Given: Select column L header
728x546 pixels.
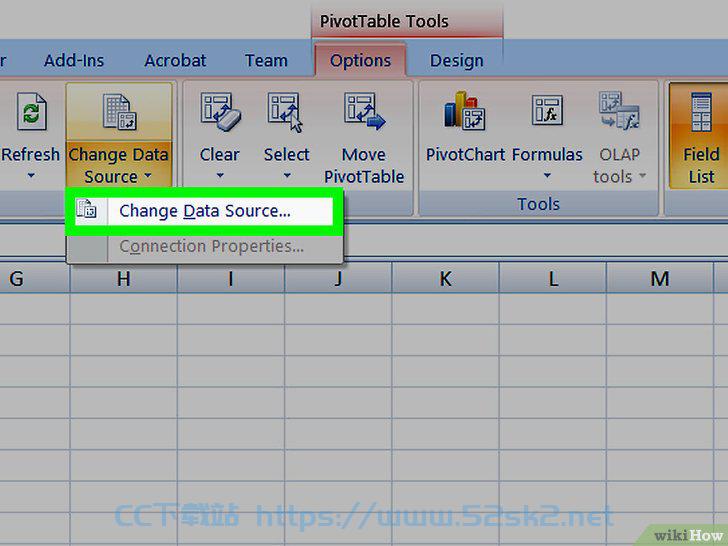Looking at the screenshot, I should [552, 279].
